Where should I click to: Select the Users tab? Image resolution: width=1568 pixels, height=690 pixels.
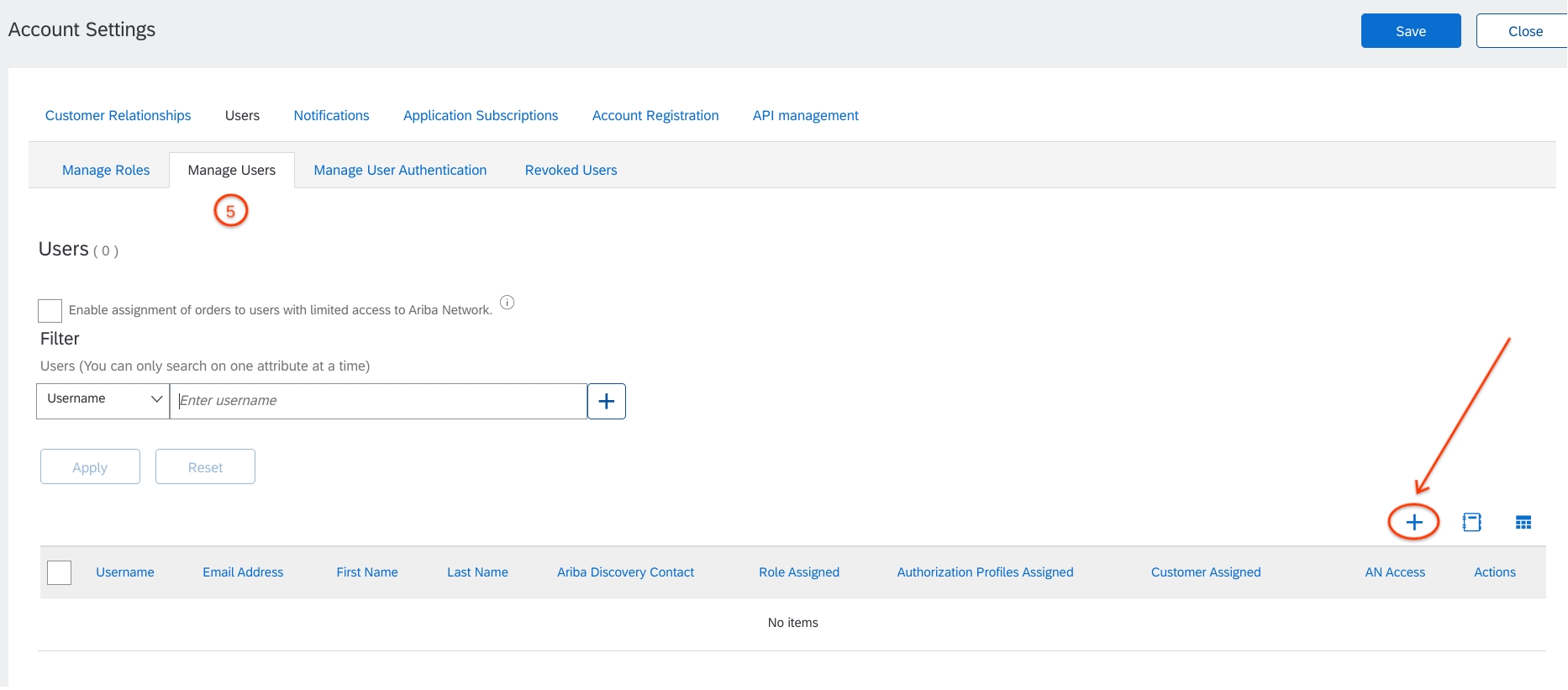click(x=242, y=115)
